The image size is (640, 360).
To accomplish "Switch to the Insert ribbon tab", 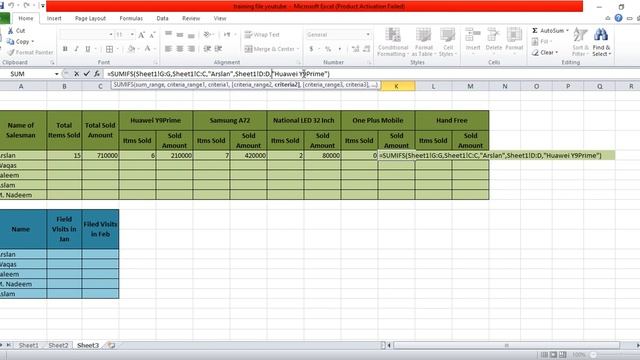I will point(54,18).
